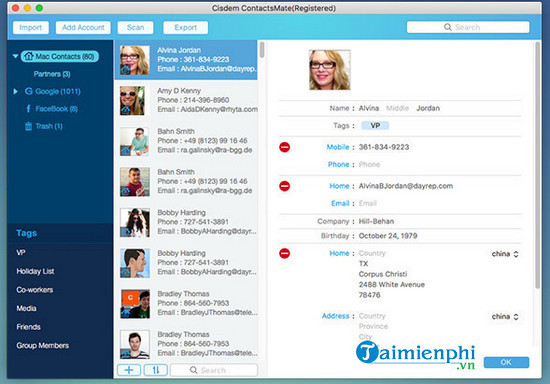Viewport: 550px width, 384px height.
Task: Click the Company field Hill-Behan
Action: click(376, 221)
